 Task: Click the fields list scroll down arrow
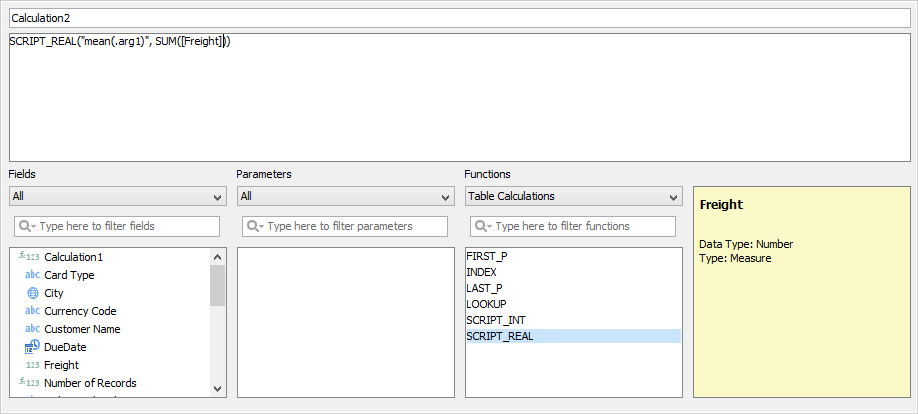217,387
